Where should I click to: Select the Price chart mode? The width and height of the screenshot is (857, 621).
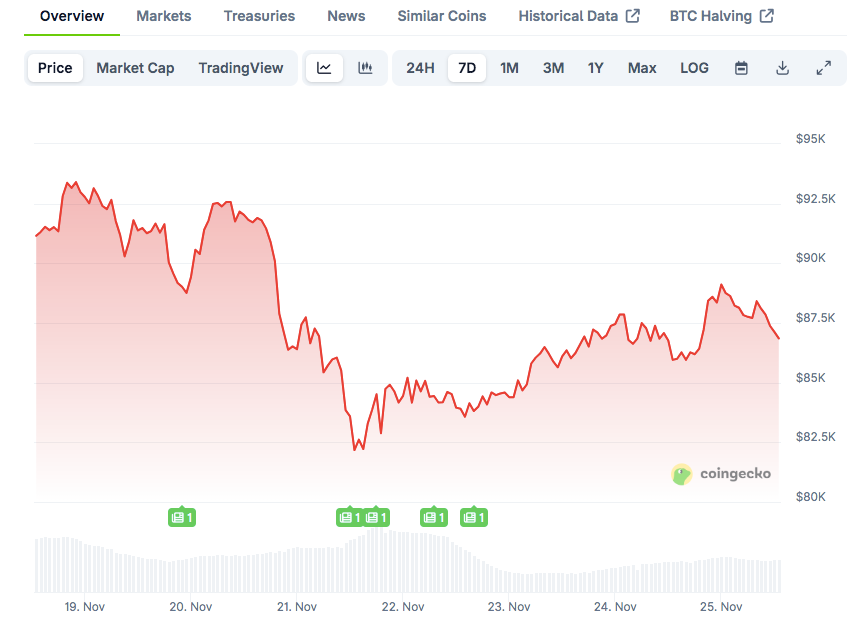tap(55, 68)
